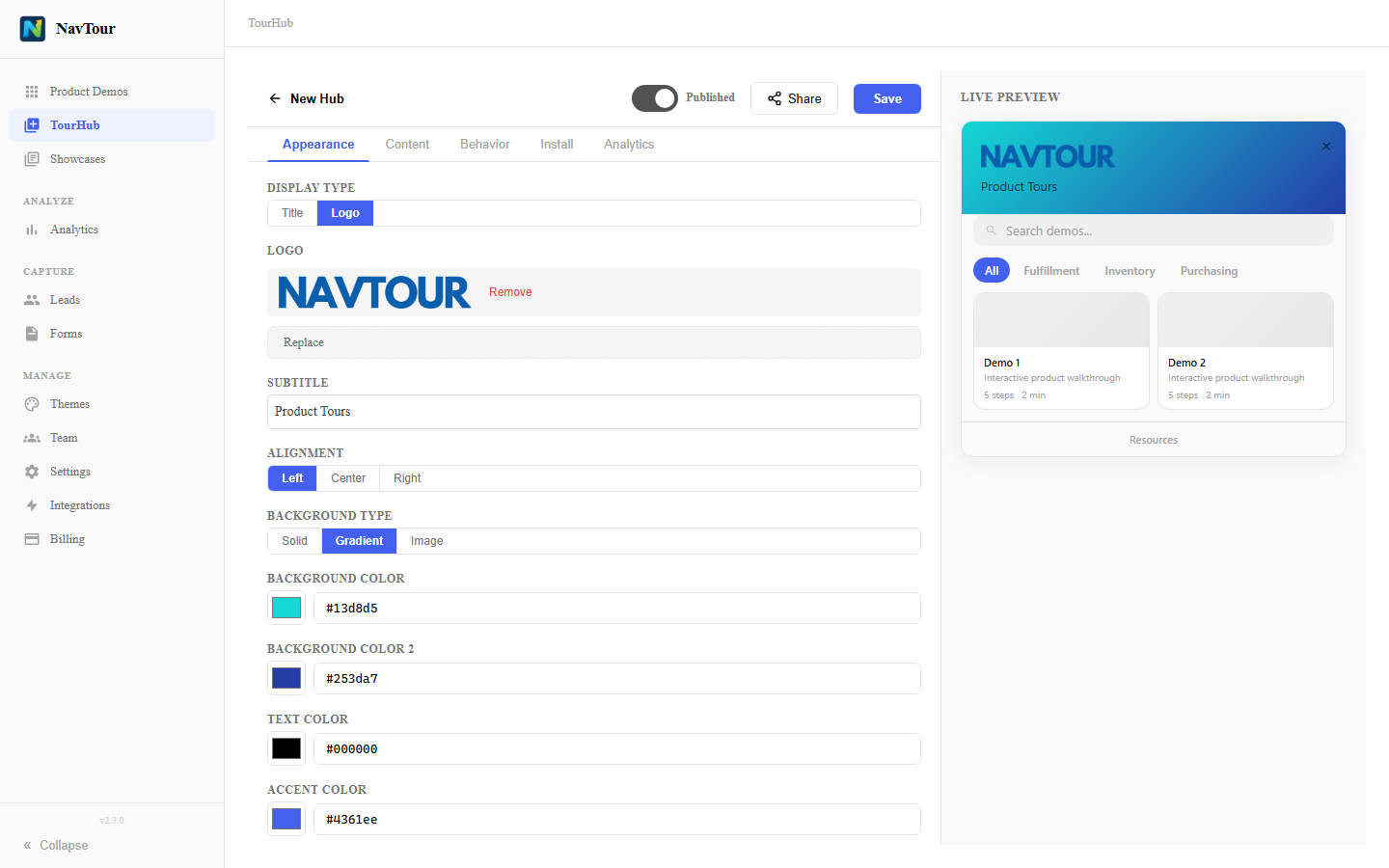Viewport: 1389px width, 868px height.
Task: Open the Forms document icon
Action: [x=32, y=334]
